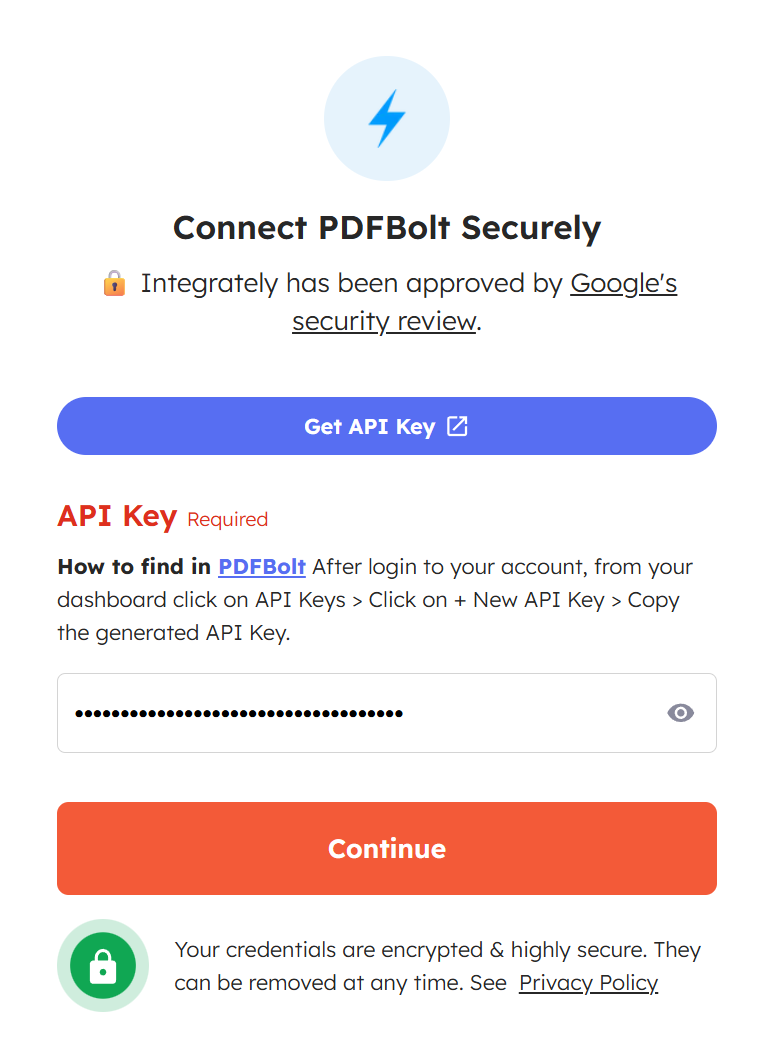Select the lightning bolt inside the circle

(387, 118)
